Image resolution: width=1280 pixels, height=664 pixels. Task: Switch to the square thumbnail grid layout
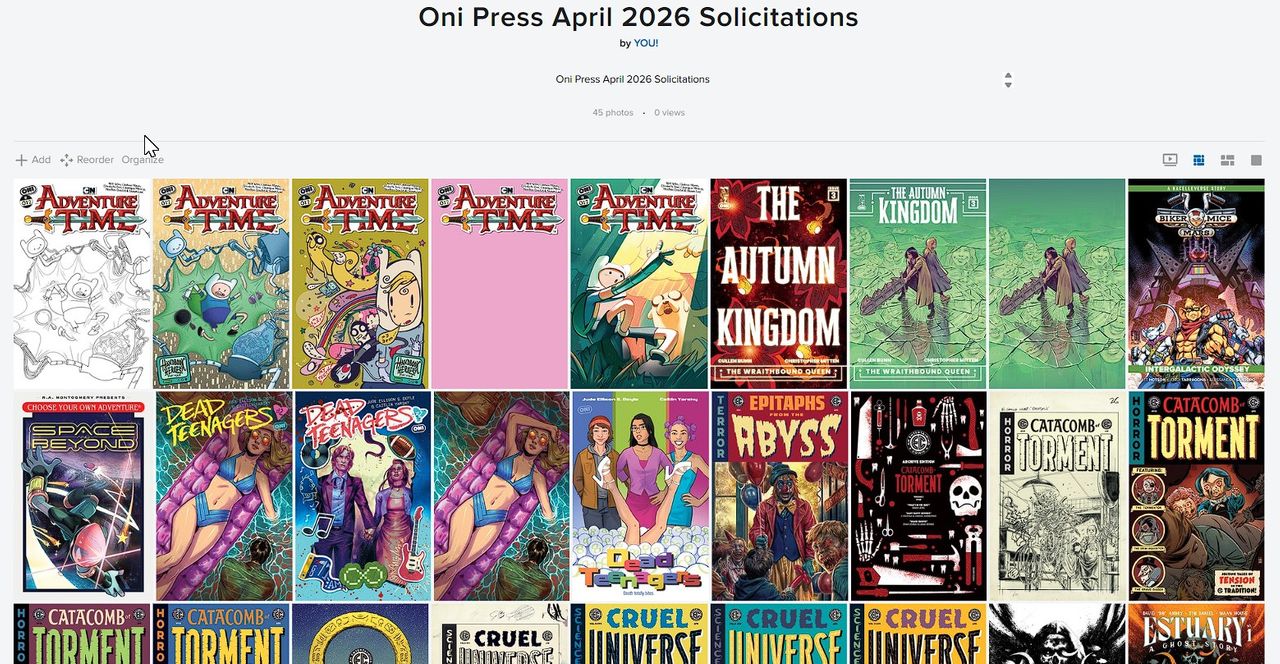click(1199, 160)
